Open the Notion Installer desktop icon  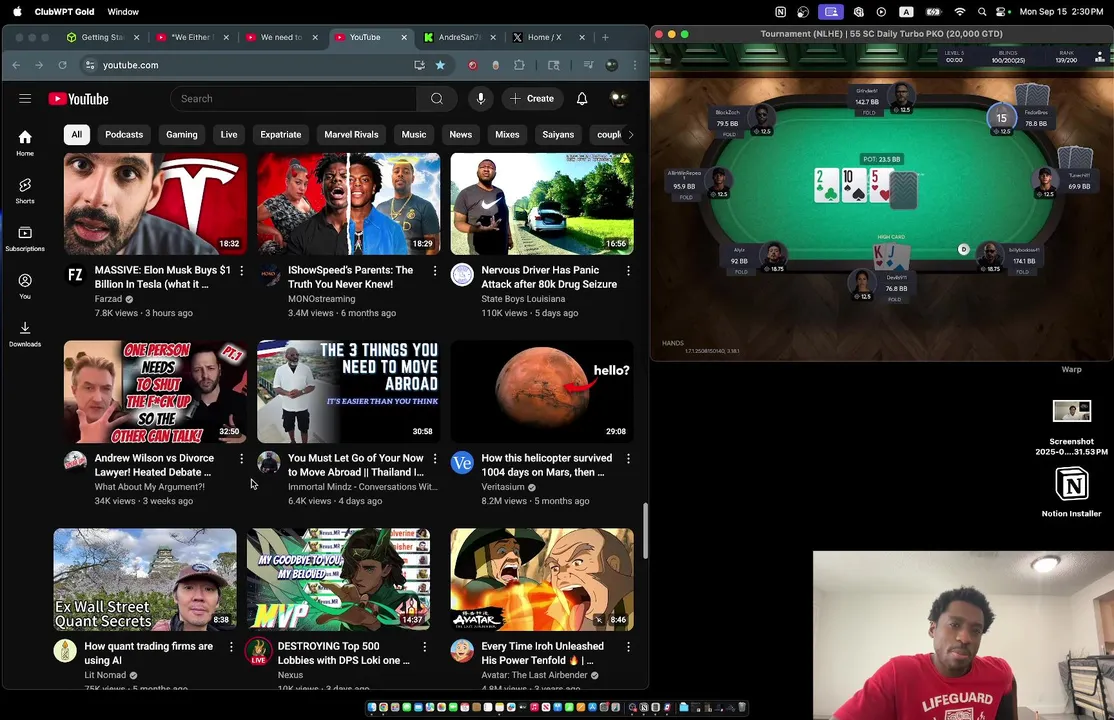click(x=1071, y=492)
